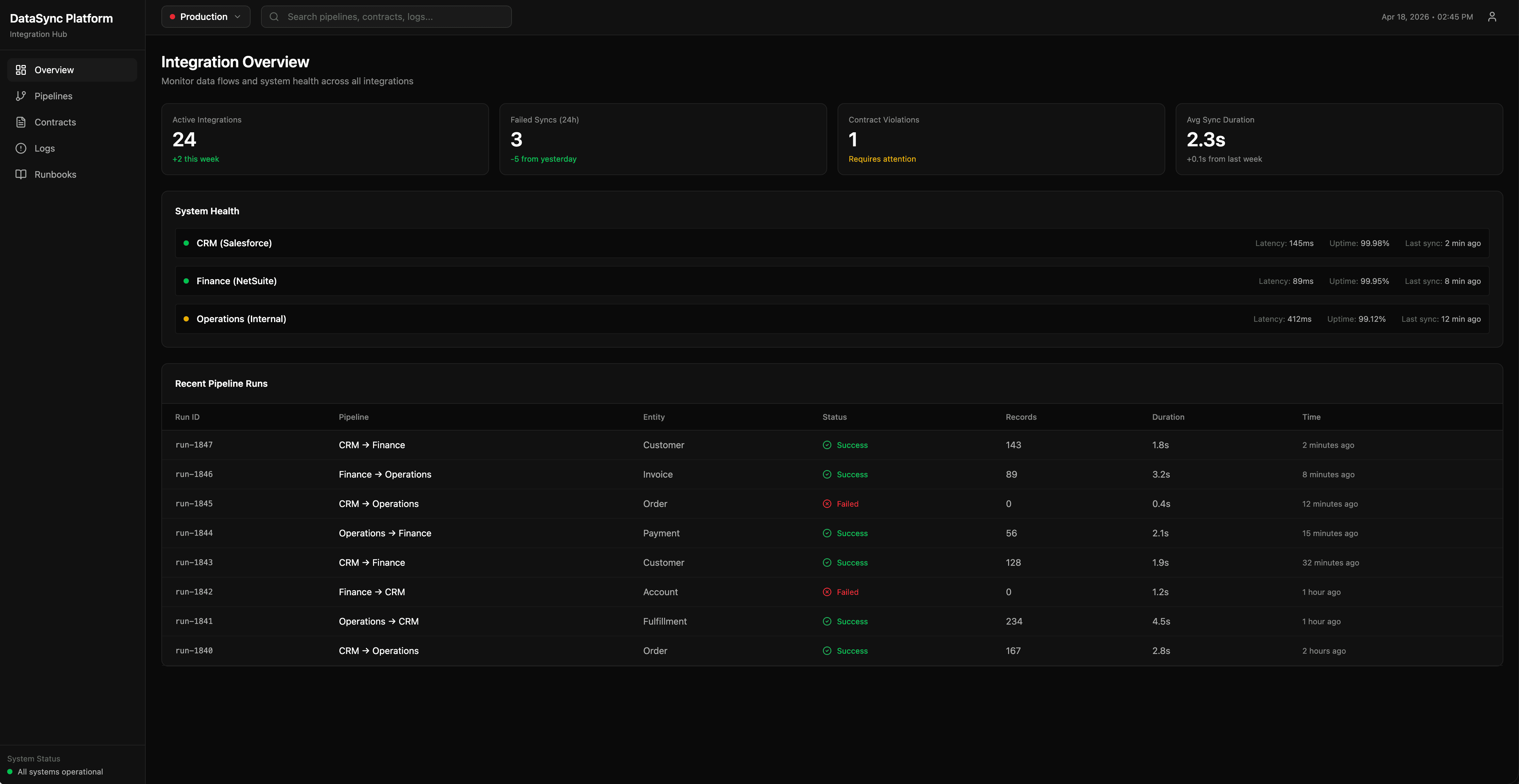Open the Contracts menu item
The width and height of the screenshot is (1519, 784).
point(72,122)
